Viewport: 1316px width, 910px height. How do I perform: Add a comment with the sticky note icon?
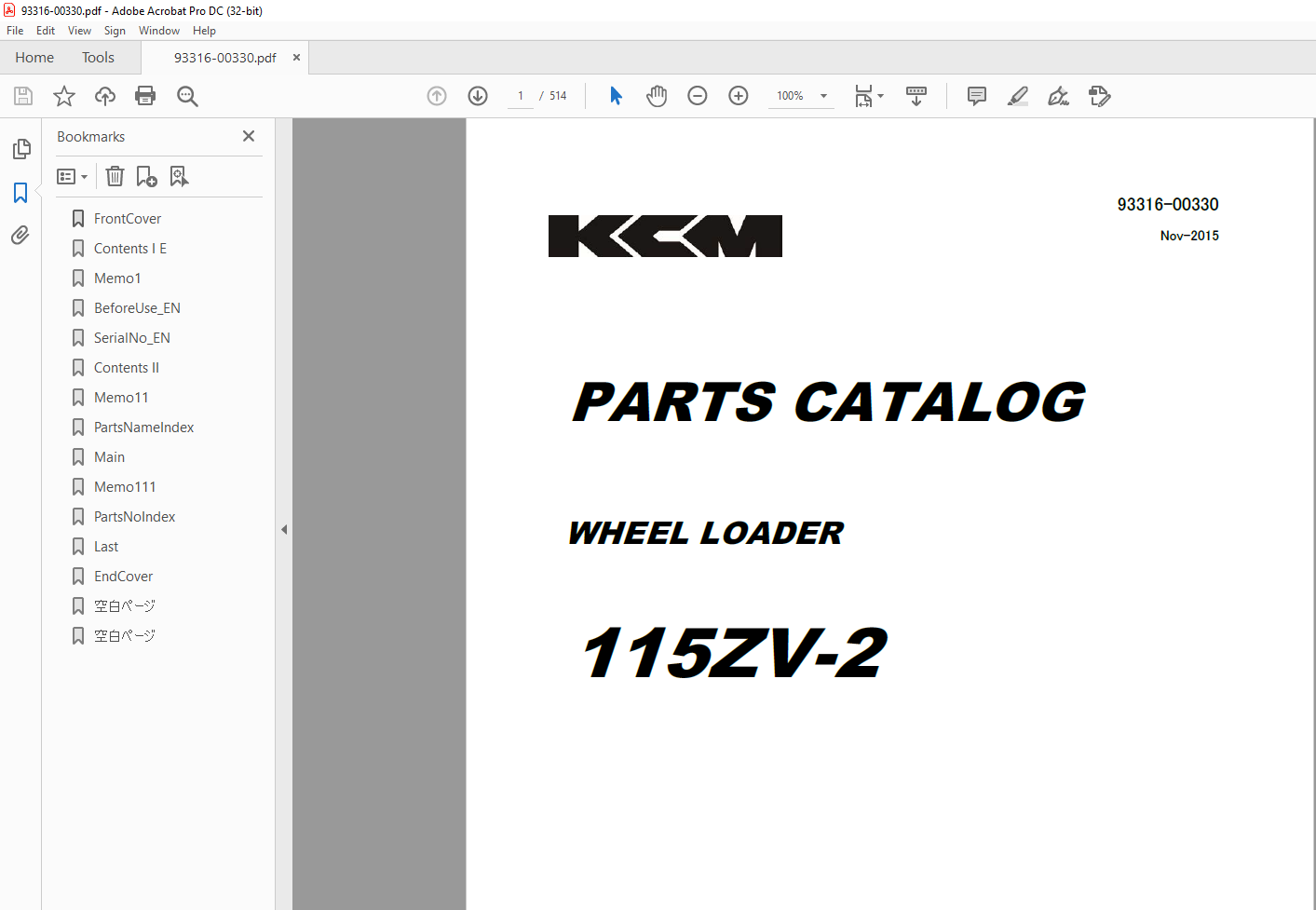coord(977,96)
